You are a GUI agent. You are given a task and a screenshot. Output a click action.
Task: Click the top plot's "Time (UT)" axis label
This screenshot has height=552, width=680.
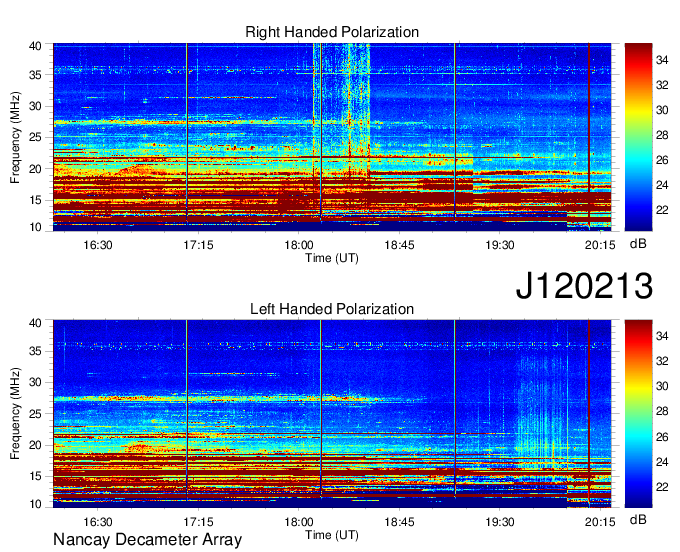(332, 258)
